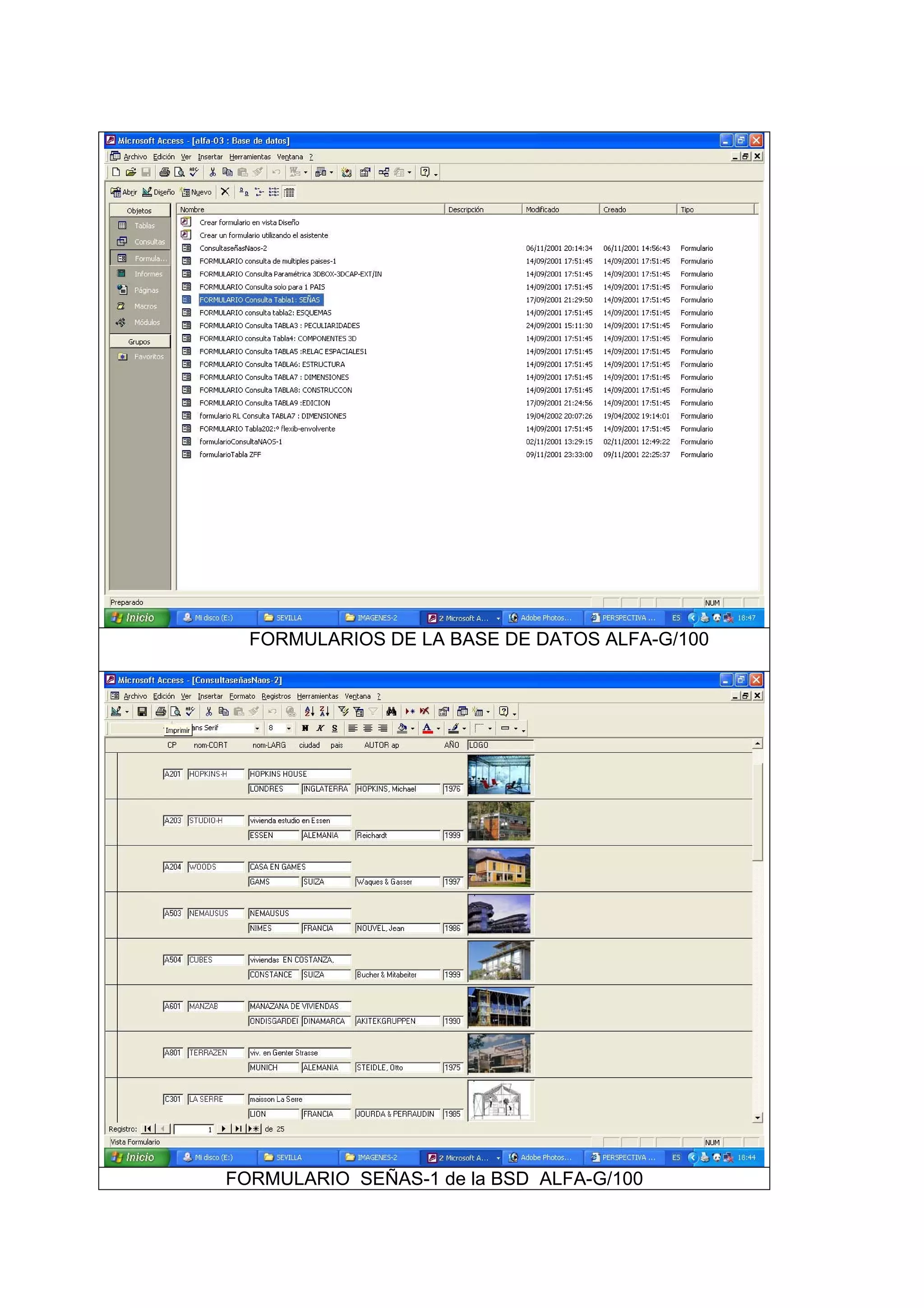Open the form view selector dropdown arrow
The height and width of the screenshot is (1308, 924).
pyautogui.click(x=127, y=711)
